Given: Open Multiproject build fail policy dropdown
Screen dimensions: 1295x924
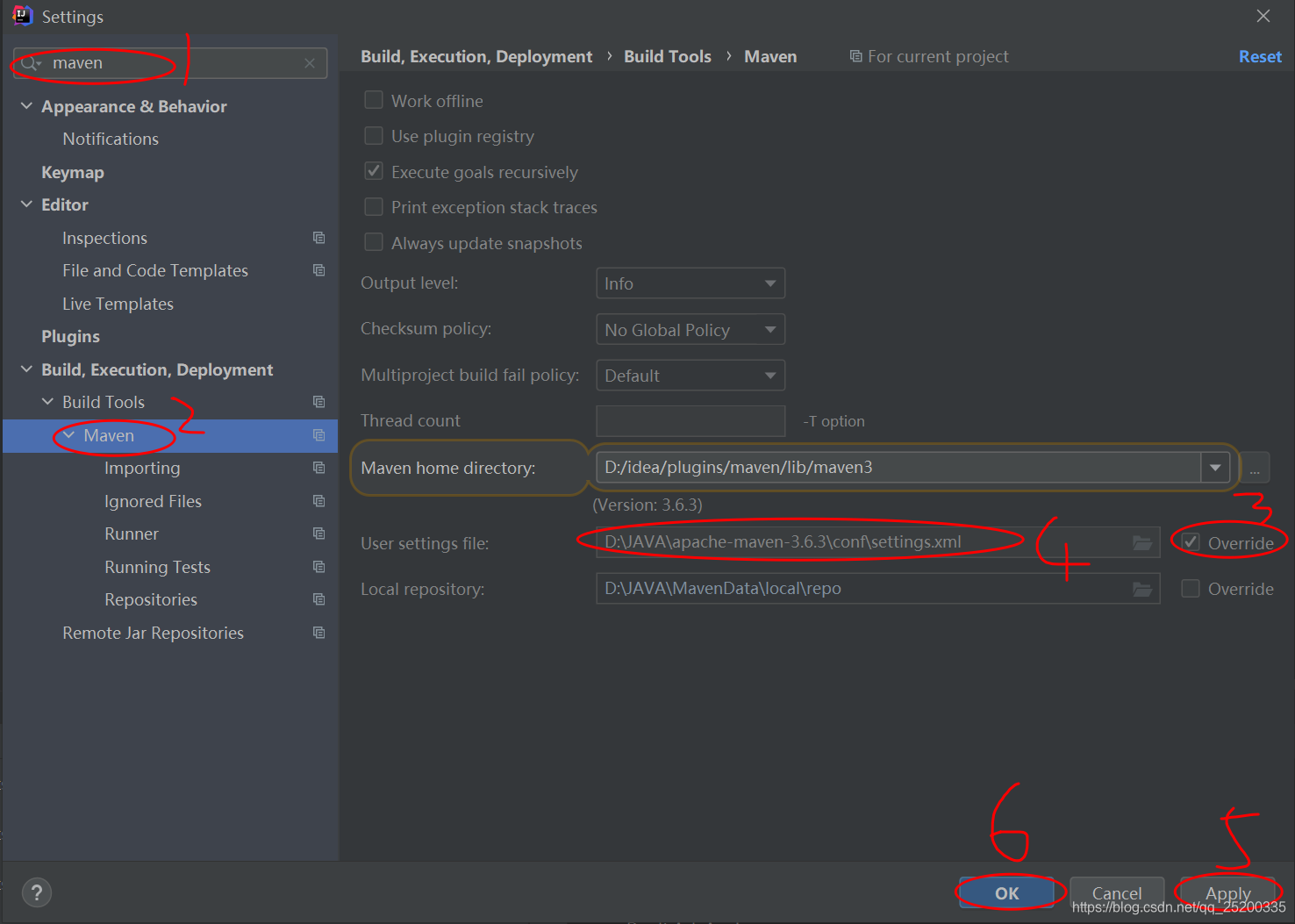Looking at the screenshot, I should 690,376.
